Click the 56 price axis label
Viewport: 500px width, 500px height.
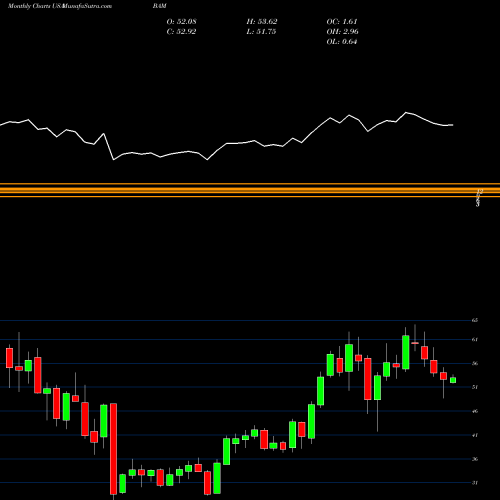point(475,363)
